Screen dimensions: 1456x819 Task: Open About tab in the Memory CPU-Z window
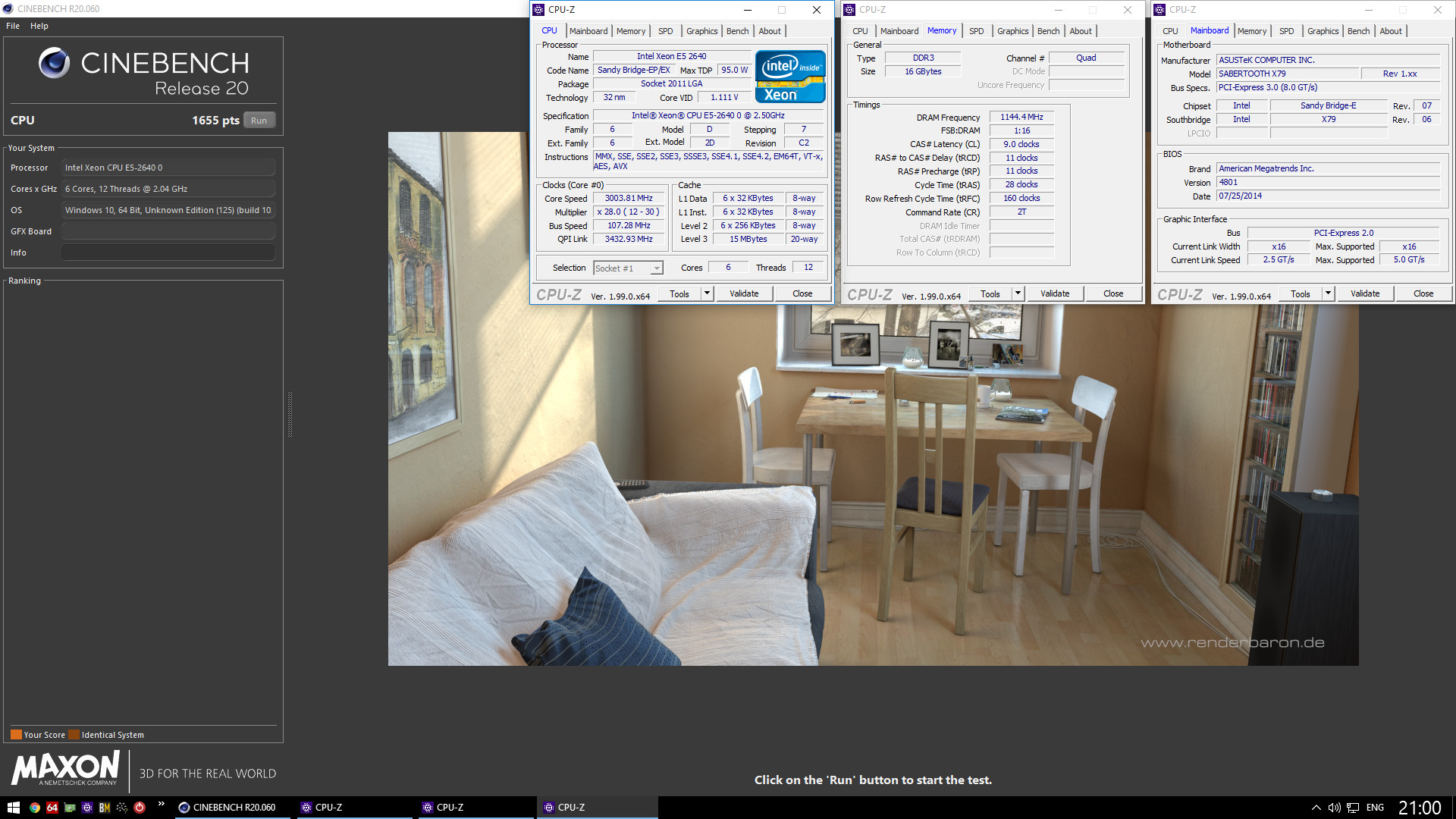(1081, 31)
